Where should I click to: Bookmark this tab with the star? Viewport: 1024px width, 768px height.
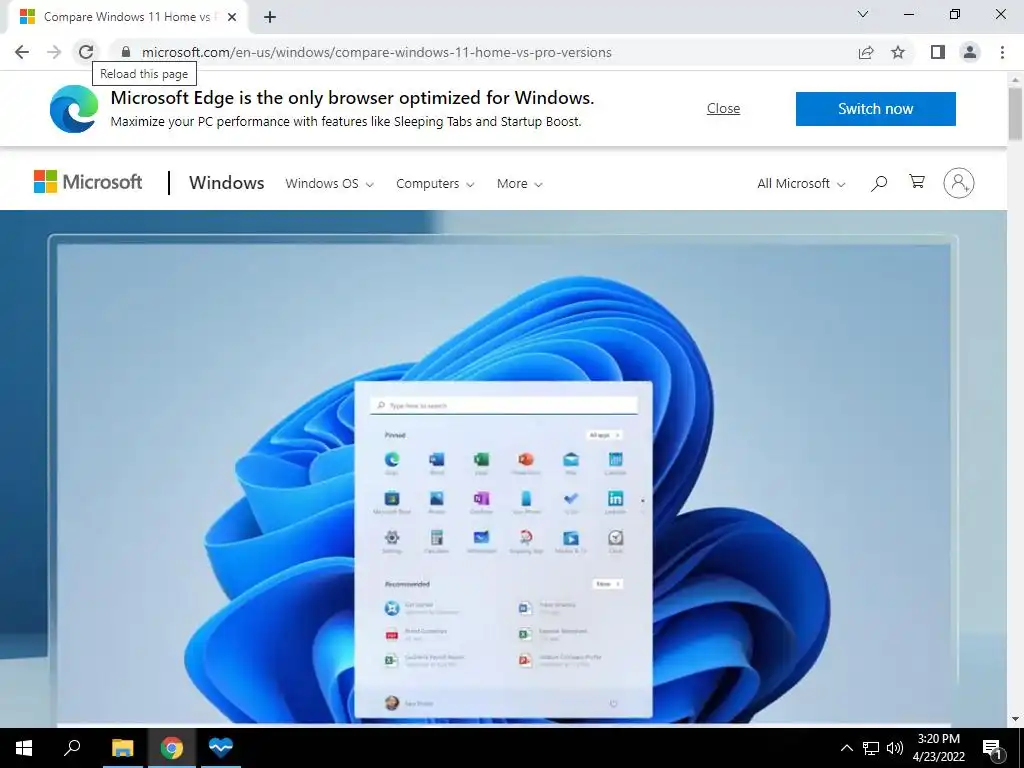pyautogui.click(x=898, y=52)
